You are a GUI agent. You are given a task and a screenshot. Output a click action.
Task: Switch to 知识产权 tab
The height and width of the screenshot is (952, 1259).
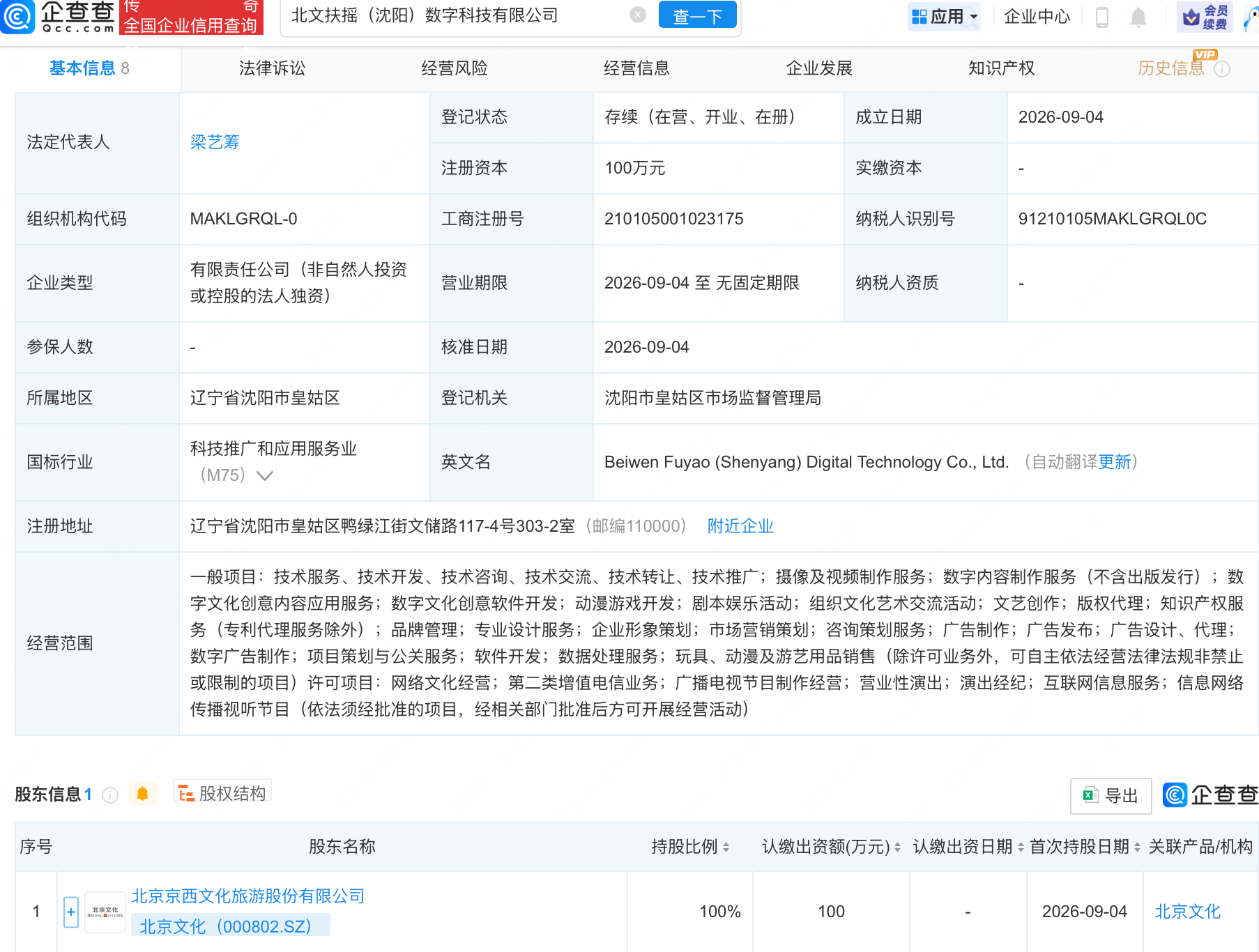pyautogui.click(x=1001, y=68)
